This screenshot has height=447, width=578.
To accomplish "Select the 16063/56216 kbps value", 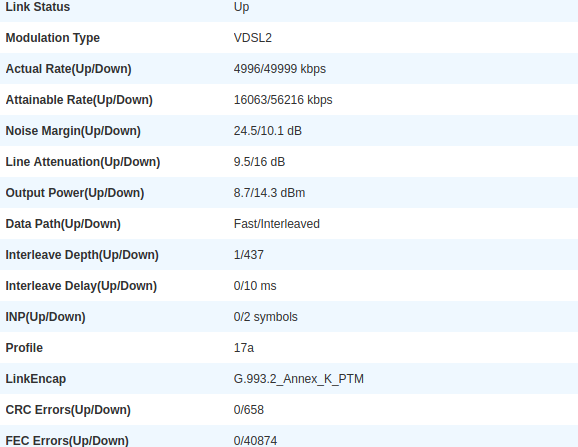I will 283,100.
